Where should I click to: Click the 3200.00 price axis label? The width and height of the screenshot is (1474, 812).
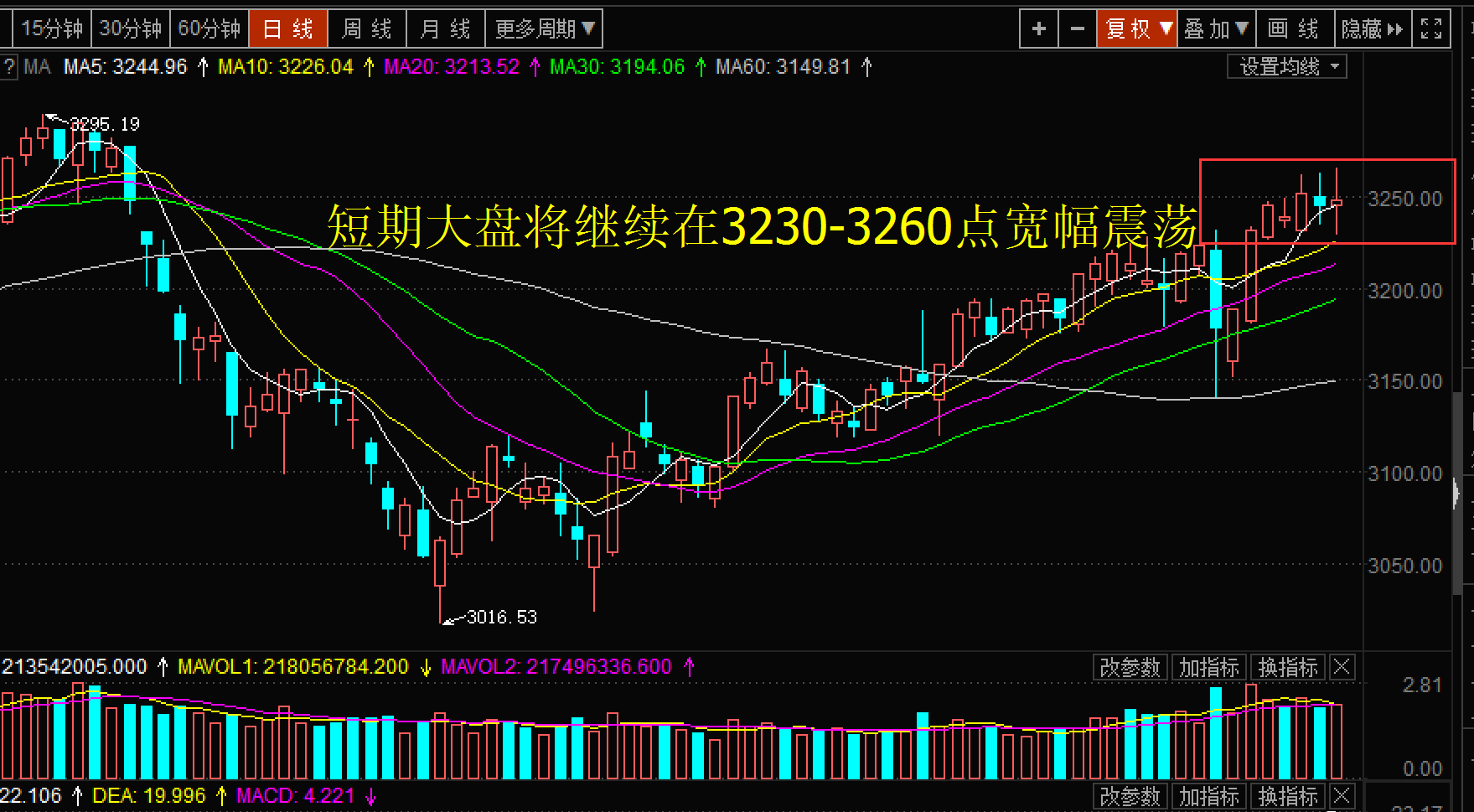(x=1405, y=292)
